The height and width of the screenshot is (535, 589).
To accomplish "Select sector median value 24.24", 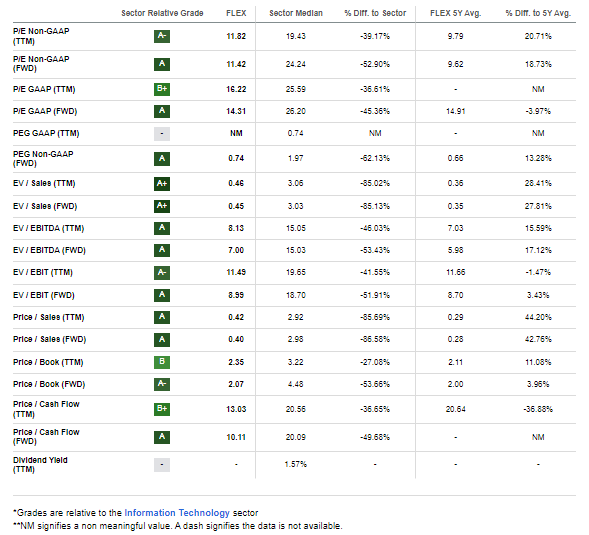I will (x=296, y=64).
